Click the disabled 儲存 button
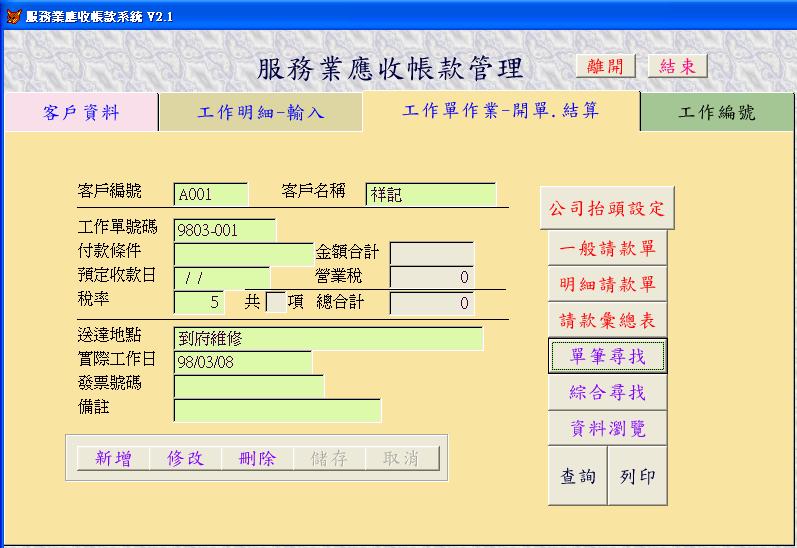The image size is (797, 548). (330, 458)
